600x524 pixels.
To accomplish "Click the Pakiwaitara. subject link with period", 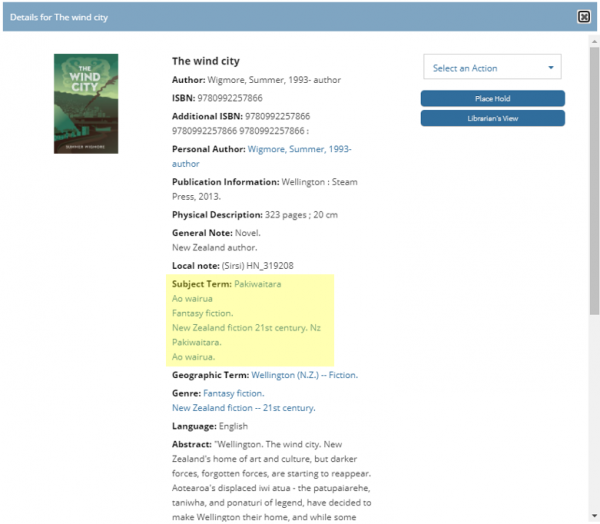I will coord(197,342).
